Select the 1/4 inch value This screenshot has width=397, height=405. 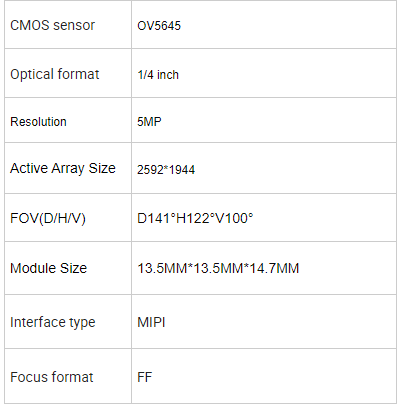(x=158, y=75)
